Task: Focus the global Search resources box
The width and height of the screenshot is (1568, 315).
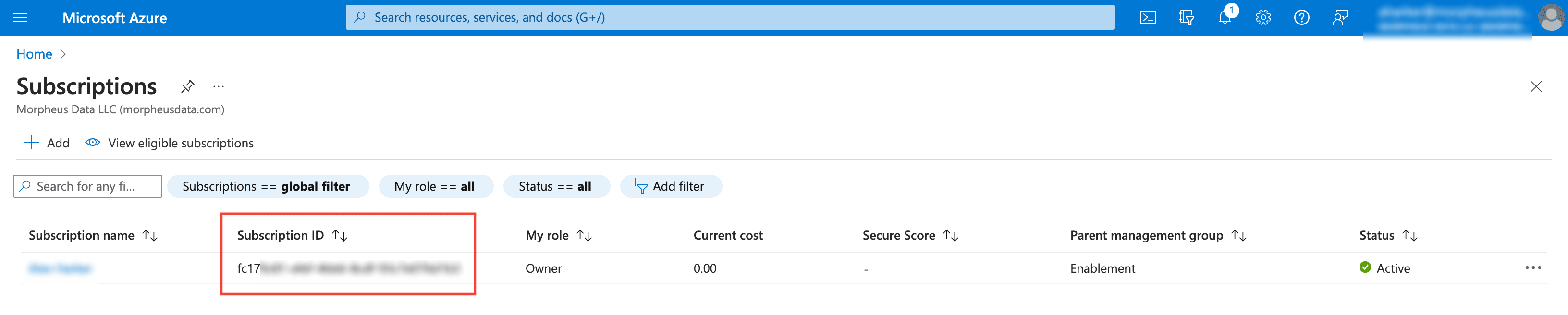Action: click(x=729, y=18)
